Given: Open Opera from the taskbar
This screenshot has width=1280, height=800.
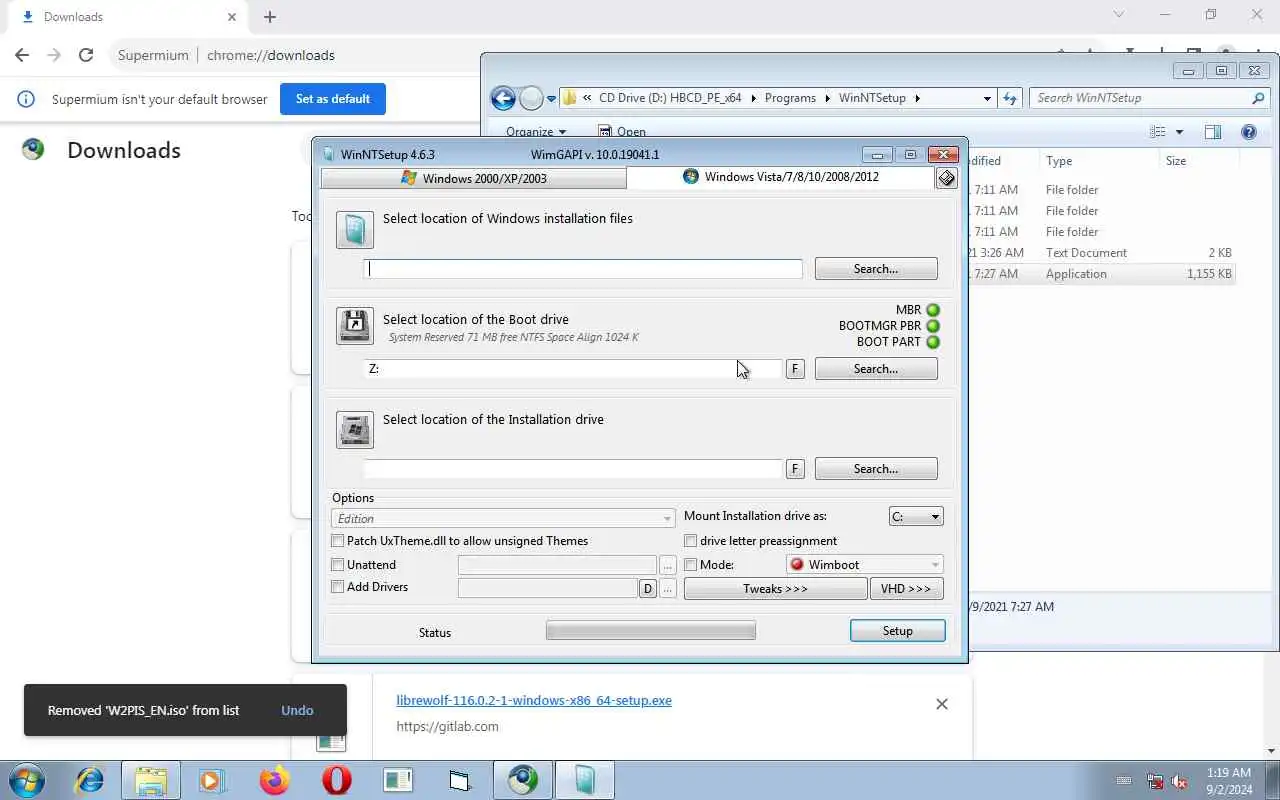Looking at the screenshot, I should [x=337, y=780].
